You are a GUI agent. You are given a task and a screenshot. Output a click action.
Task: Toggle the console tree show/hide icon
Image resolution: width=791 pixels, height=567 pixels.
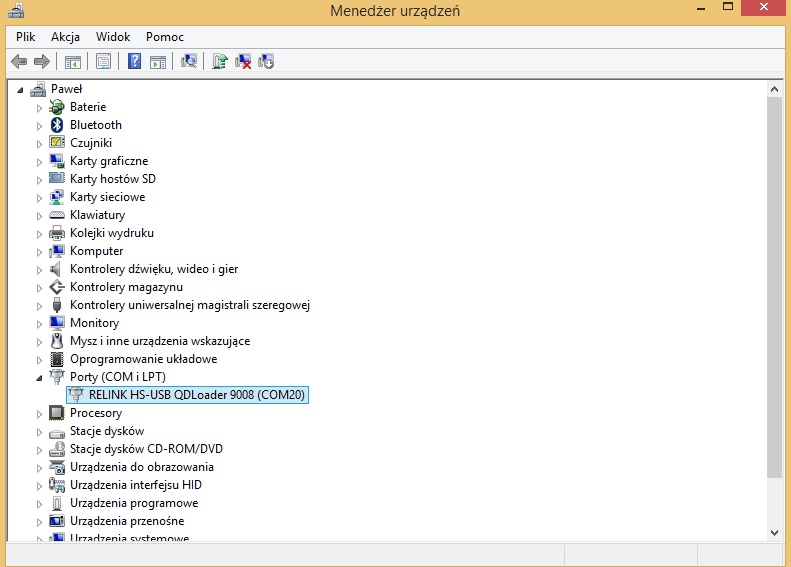[x=73, y=62]
